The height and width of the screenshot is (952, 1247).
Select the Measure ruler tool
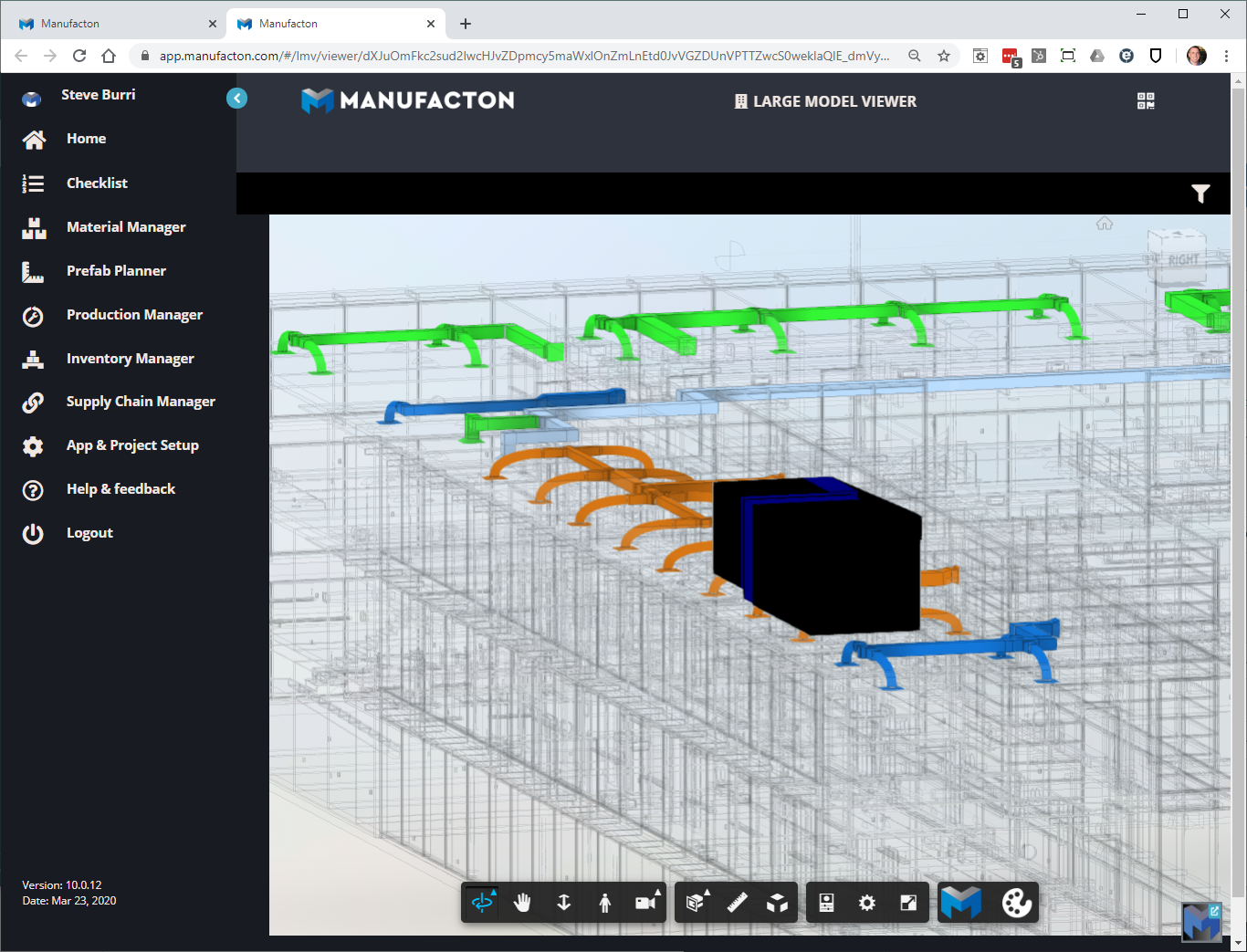pyautogui.click(x=737, y=903)
